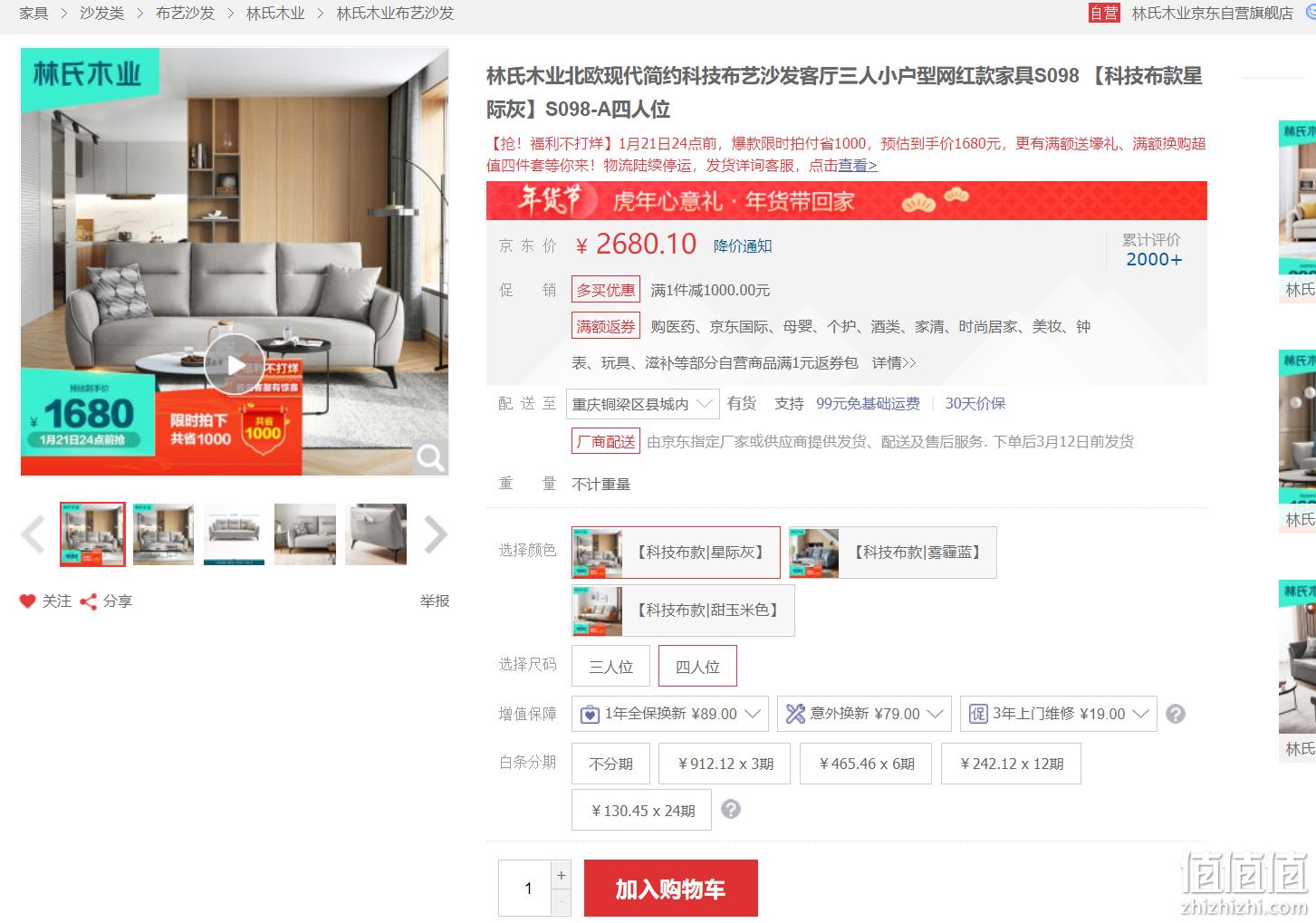Expand 意外换新 ¥79.00 dropdown

[x=864, y=714]
